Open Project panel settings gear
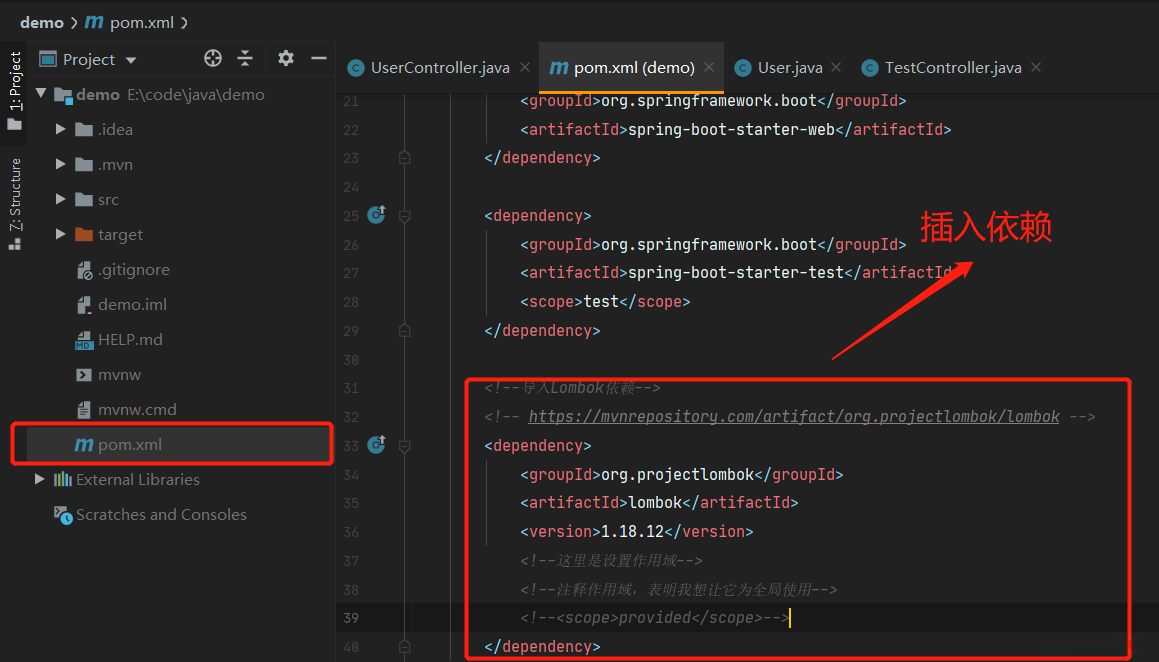The width and height of the screenshot is (1159, 662). click(286, 59)
